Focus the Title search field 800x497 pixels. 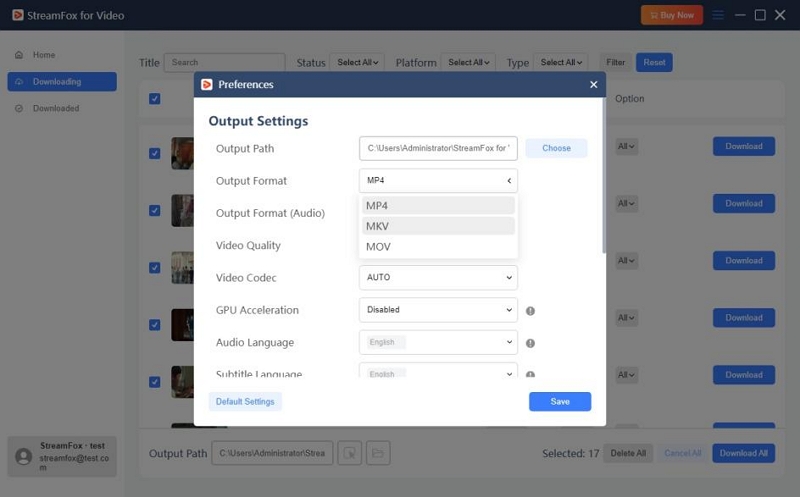224,62
